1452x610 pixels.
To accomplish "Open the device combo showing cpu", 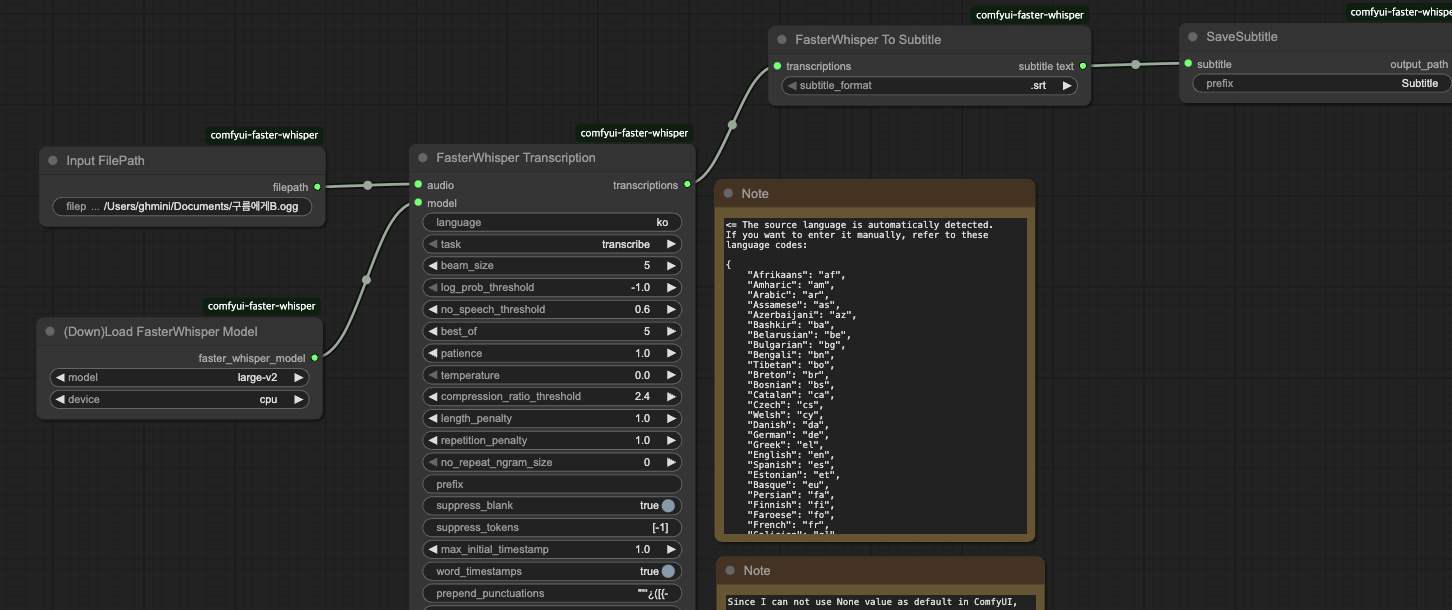I will click(x=179, y=400).
